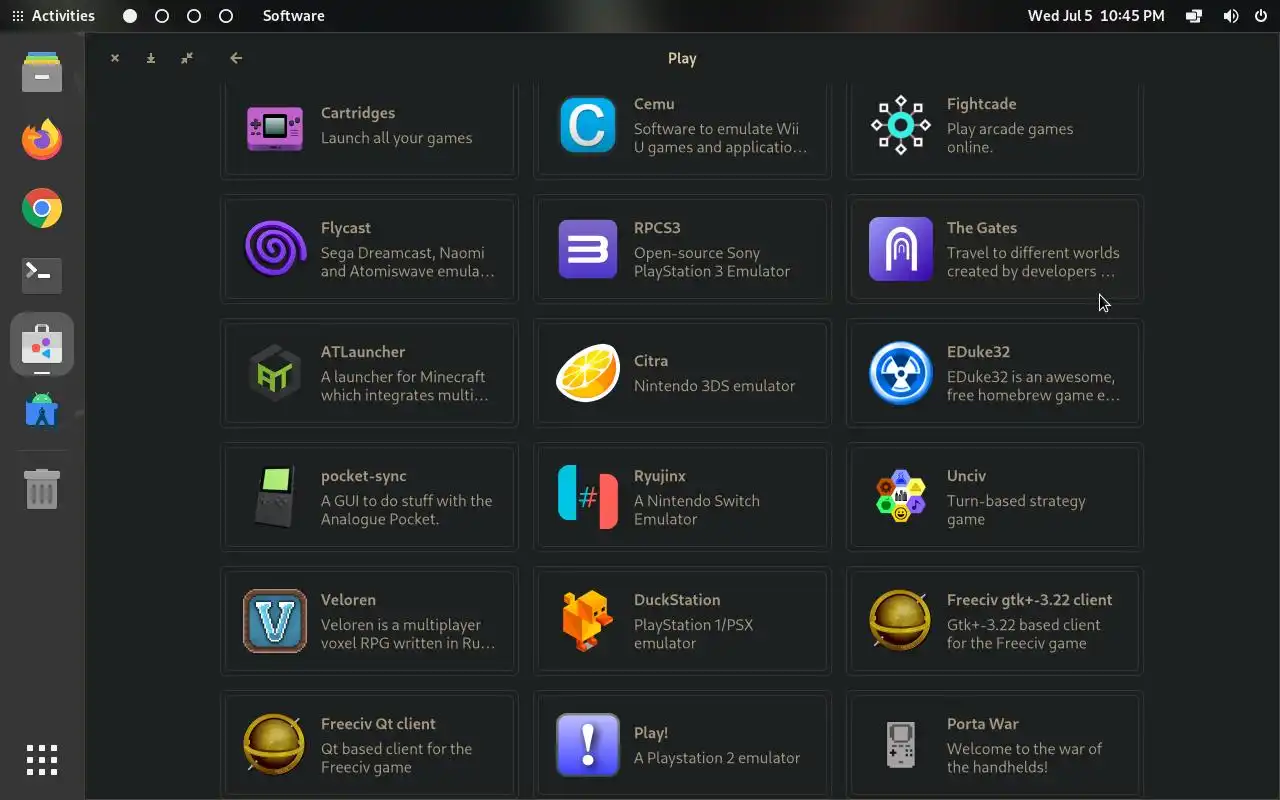Select the Freeciv Qt client globe icon

pyautogui.click(x=275, y=745)
